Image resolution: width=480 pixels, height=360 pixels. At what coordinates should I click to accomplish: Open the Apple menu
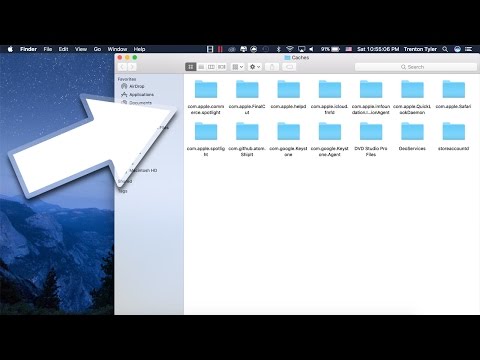click(10, 49)
